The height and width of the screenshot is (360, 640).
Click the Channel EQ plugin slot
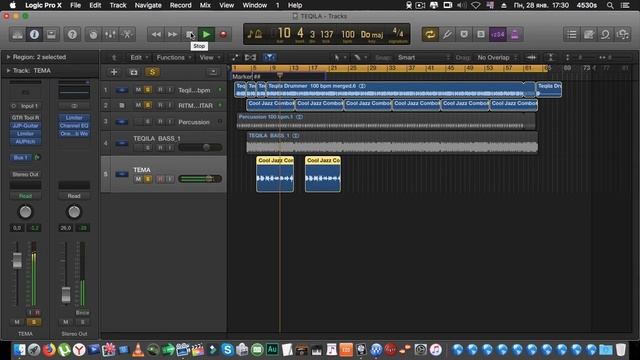[74, 126]
